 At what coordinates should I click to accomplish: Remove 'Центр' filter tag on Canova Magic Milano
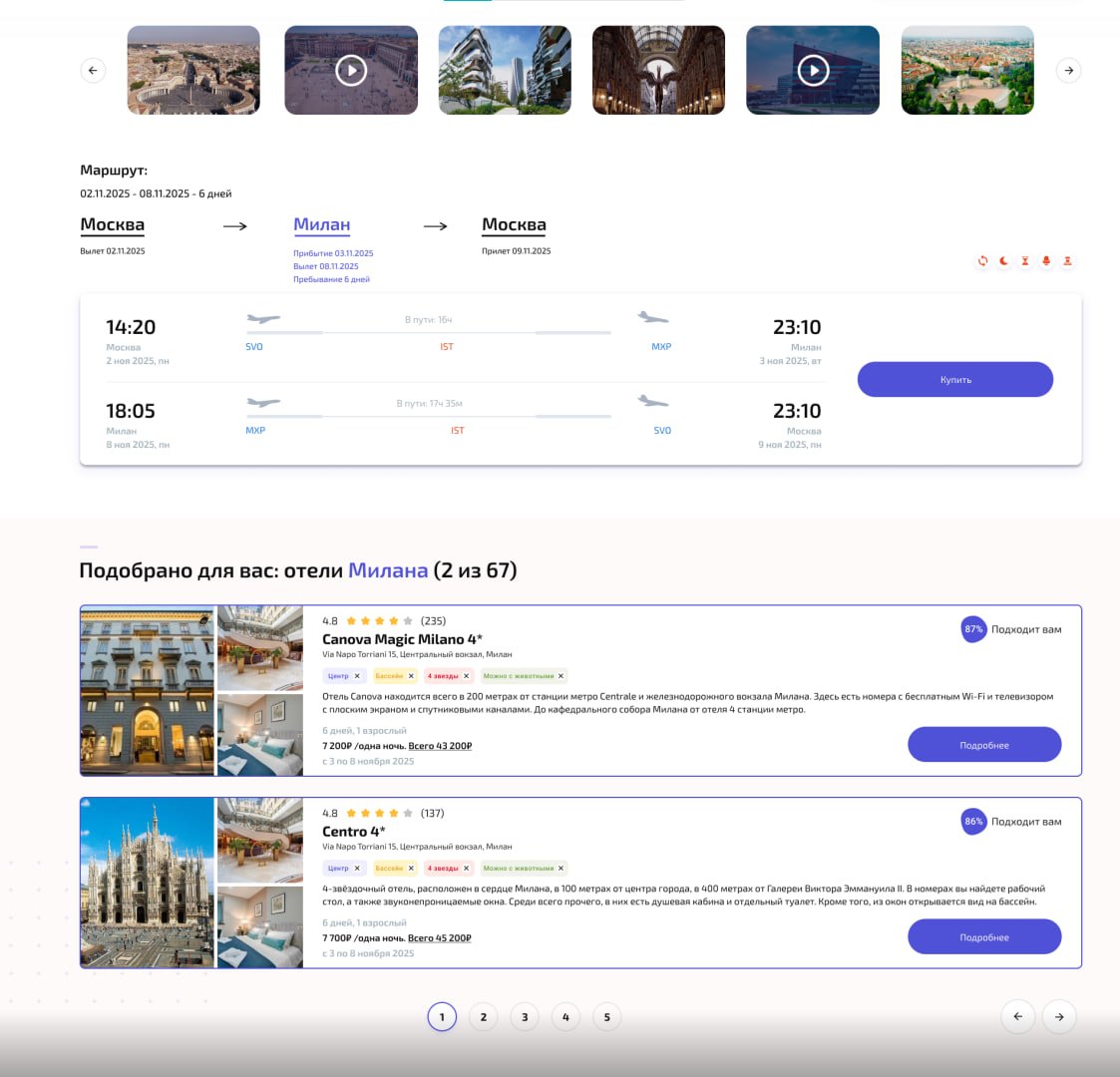(x=357, y=676)
